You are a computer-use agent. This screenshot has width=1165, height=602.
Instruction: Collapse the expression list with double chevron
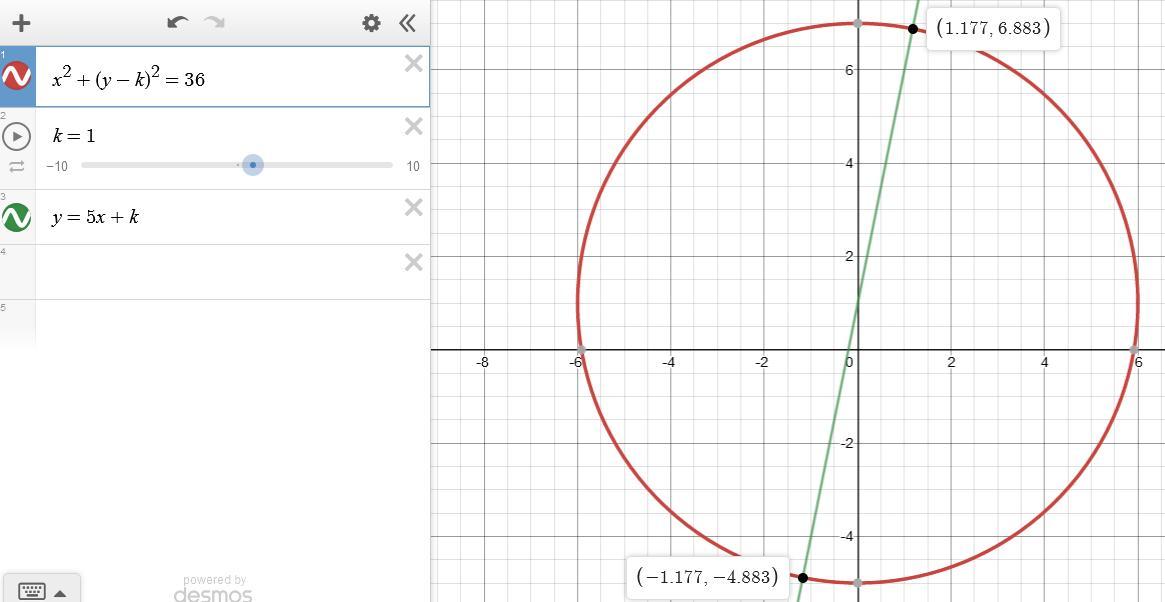407,23
